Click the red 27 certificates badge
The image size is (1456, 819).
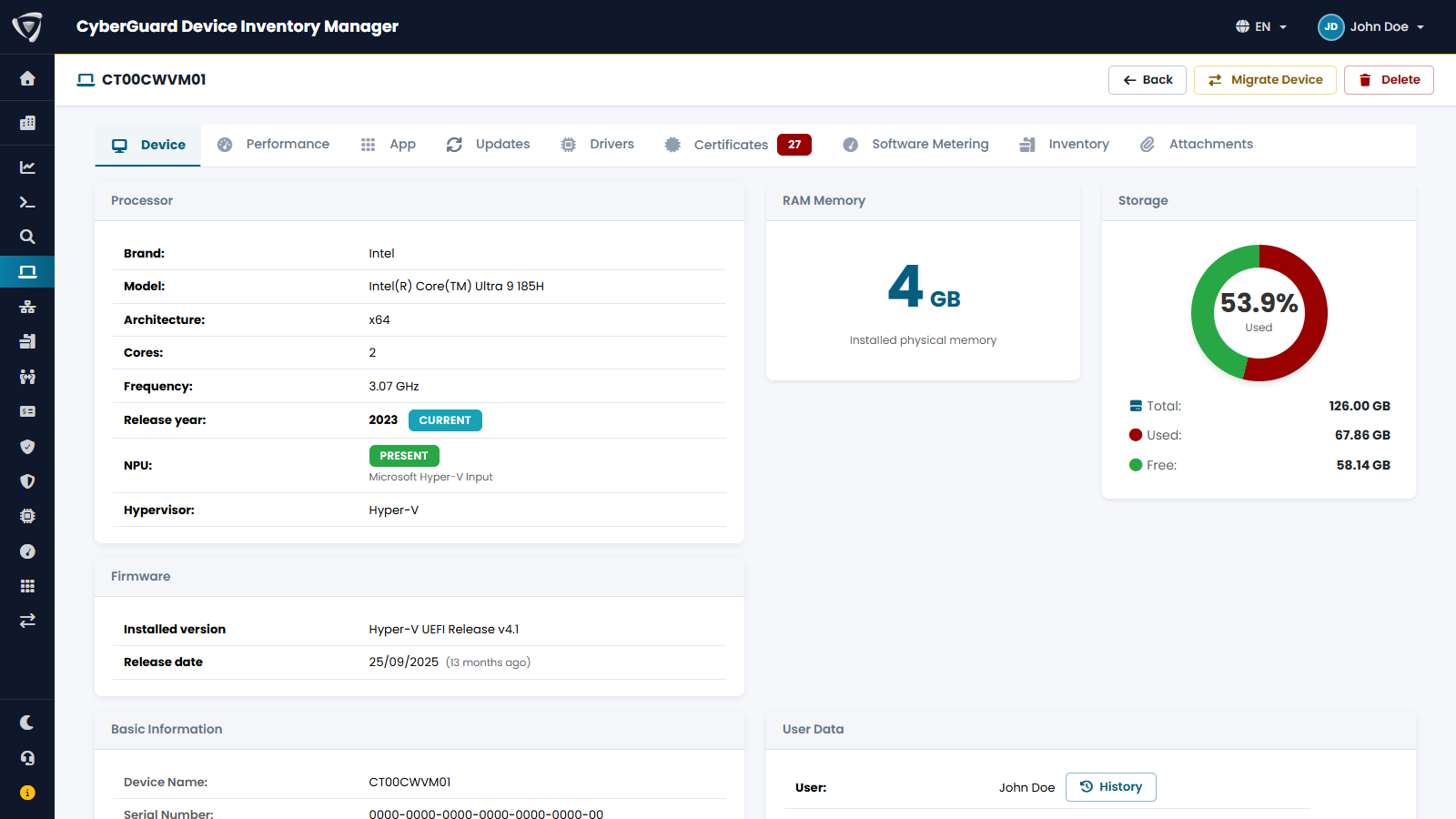(794, 145)
